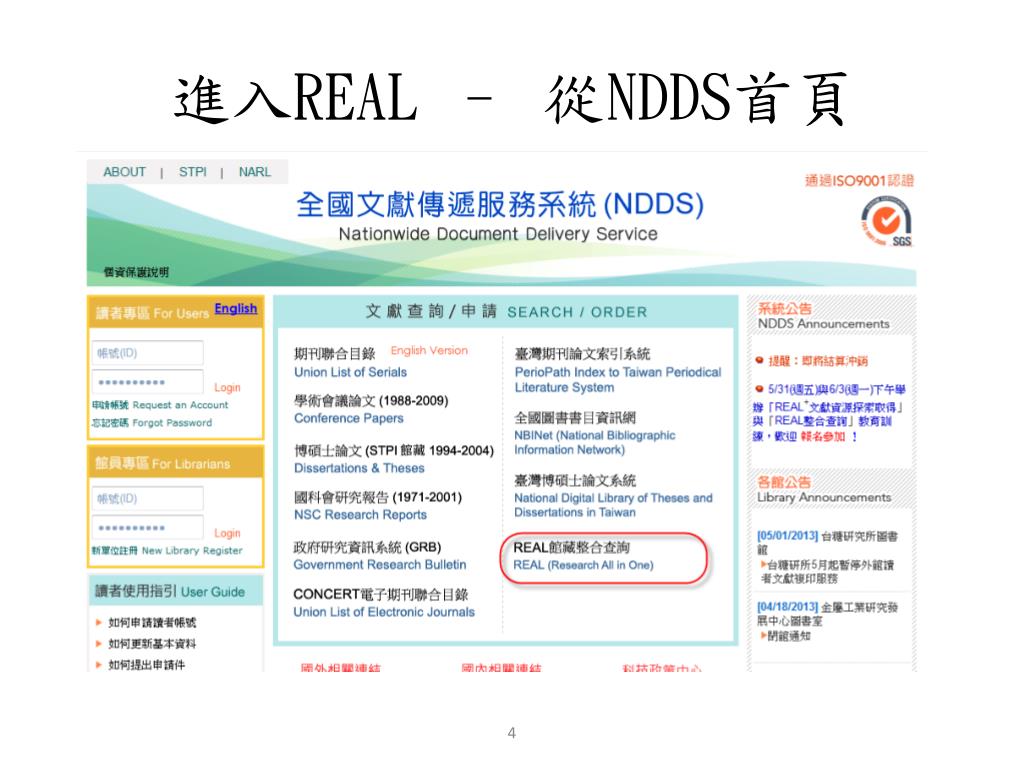Open the 04/18/2013 金屬工業研究發展中心 announcement
Screen dimensions: 1024x768
point(827,614)
